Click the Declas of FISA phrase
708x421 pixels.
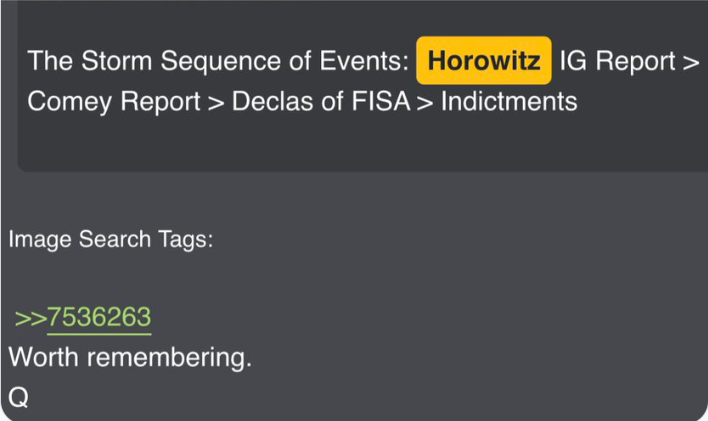(x=321, y=101)
